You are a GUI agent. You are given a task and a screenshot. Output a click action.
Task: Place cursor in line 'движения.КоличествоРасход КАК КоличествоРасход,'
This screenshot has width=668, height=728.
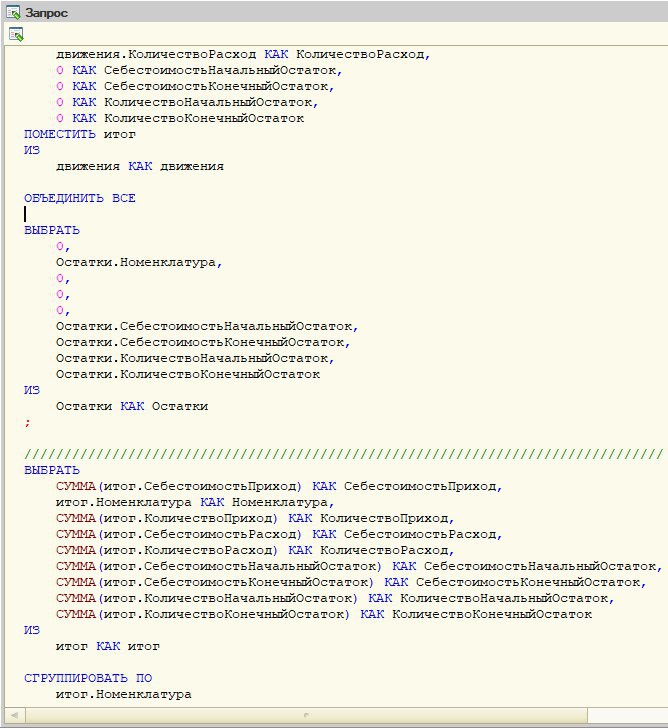coord(243,54)
